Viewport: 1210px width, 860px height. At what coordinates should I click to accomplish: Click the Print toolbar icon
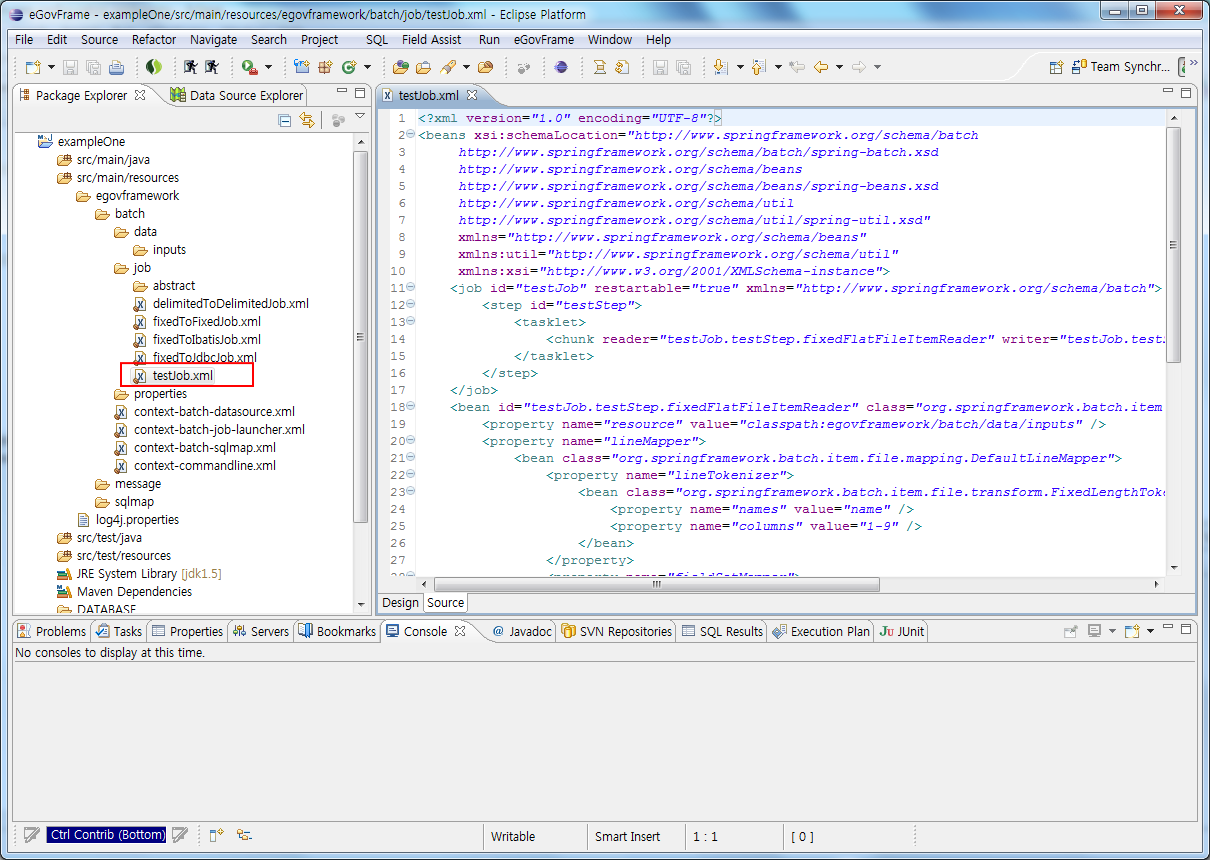(116, 67)
